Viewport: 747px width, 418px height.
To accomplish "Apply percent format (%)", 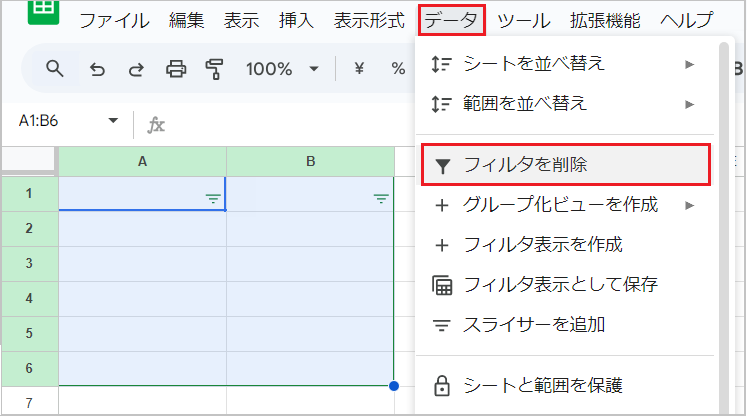I will 398,69.
